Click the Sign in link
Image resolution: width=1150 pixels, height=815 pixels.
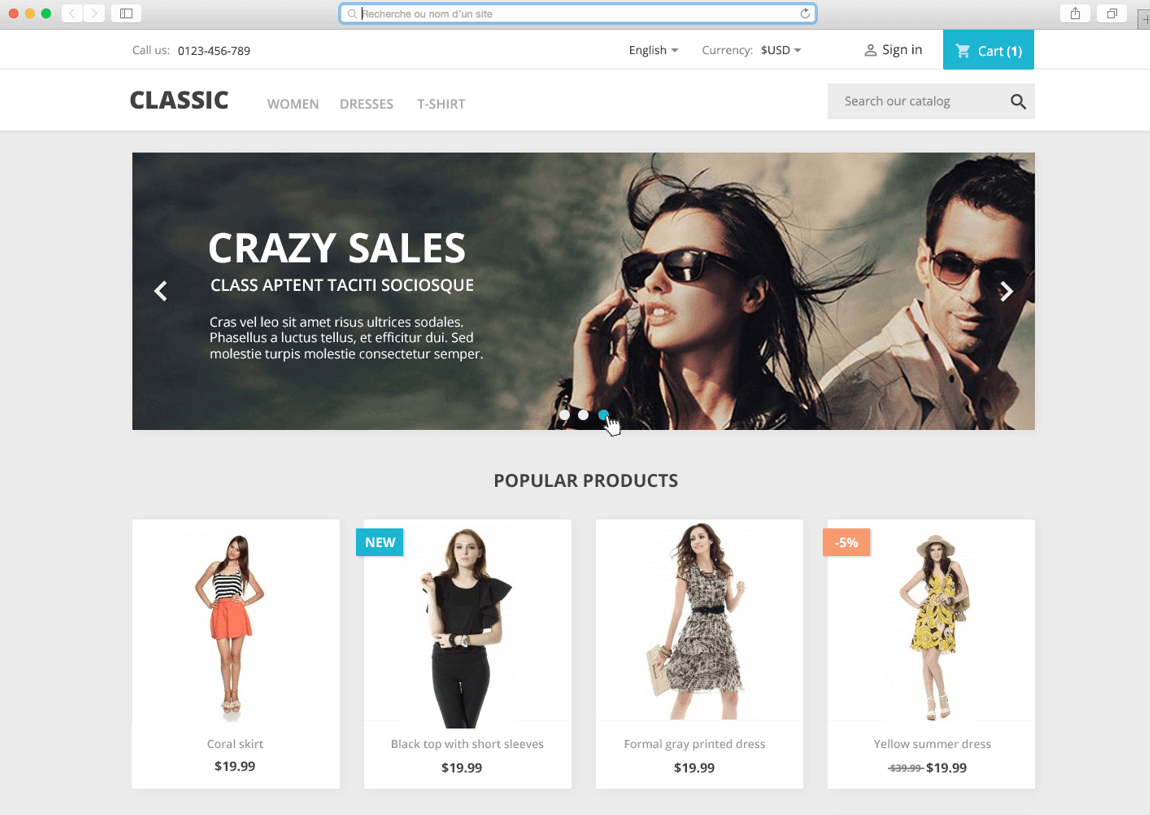893,50
